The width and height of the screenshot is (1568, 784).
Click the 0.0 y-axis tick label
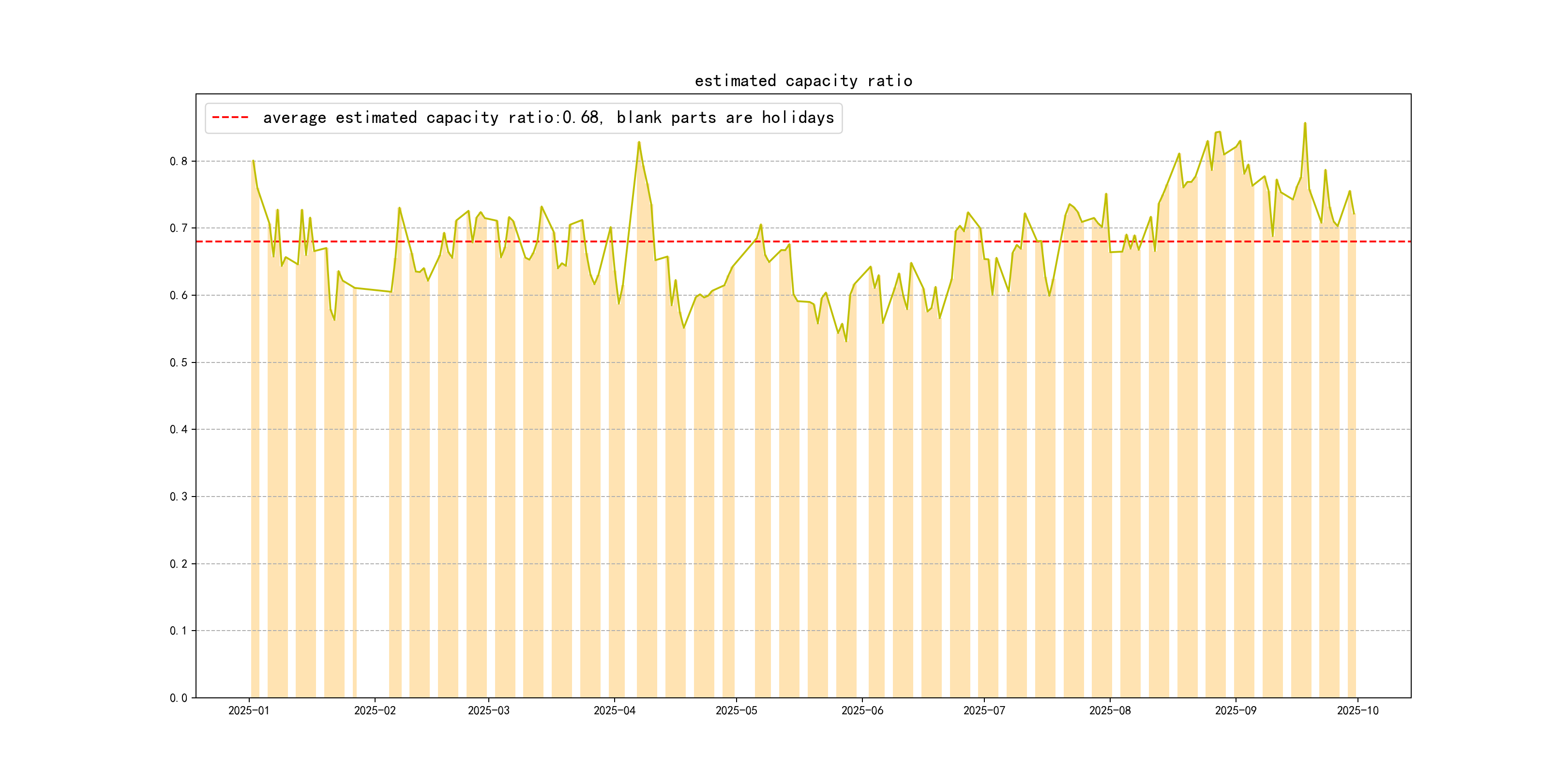click(x=179, y=697)
